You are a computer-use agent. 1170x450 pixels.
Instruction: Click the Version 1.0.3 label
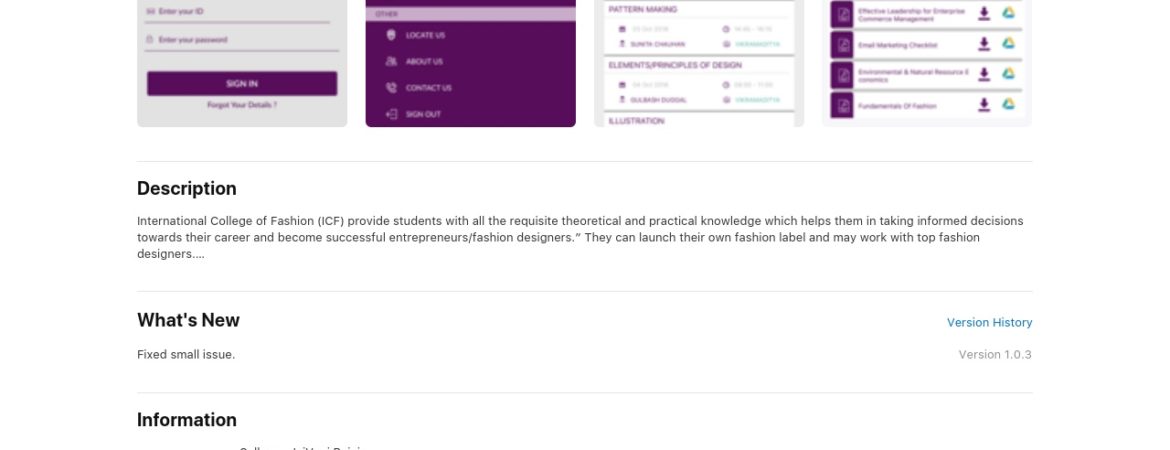[x=995, y=354]
